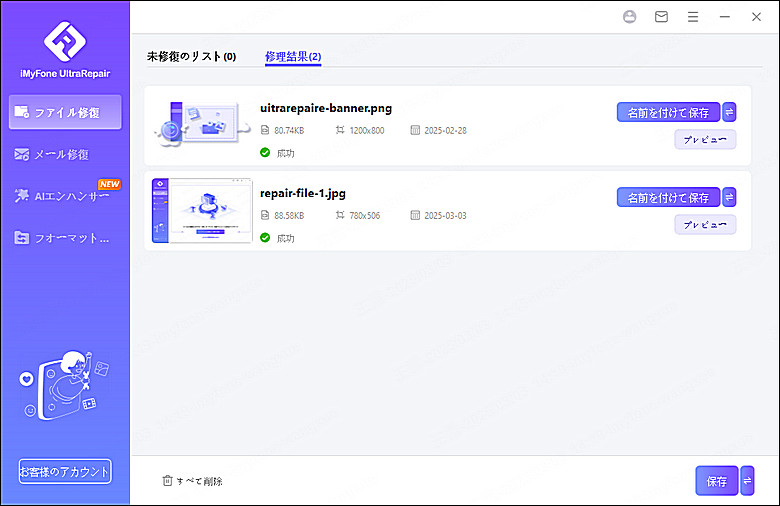The height and width of the screenshot is (506, 780).
Task: Click the trash icon to delete all
Action: [x=167, y=481]
